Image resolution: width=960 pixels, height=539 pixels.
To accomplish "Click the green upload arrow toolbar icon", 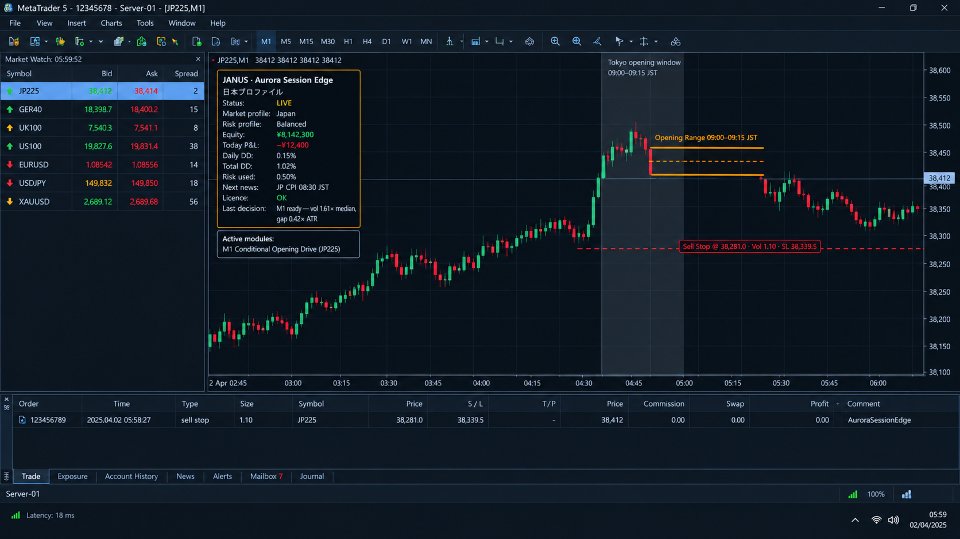I will 141,42.
